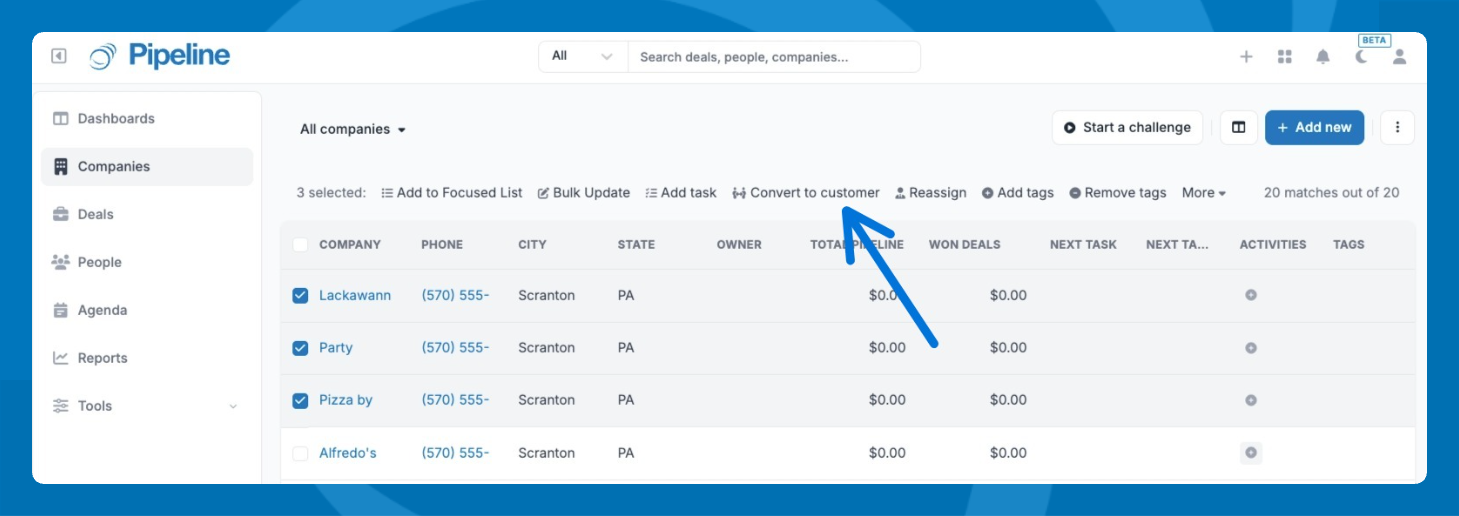
Task: Expand the All companies filter dropdown
Action: click(x=353, y=129)
